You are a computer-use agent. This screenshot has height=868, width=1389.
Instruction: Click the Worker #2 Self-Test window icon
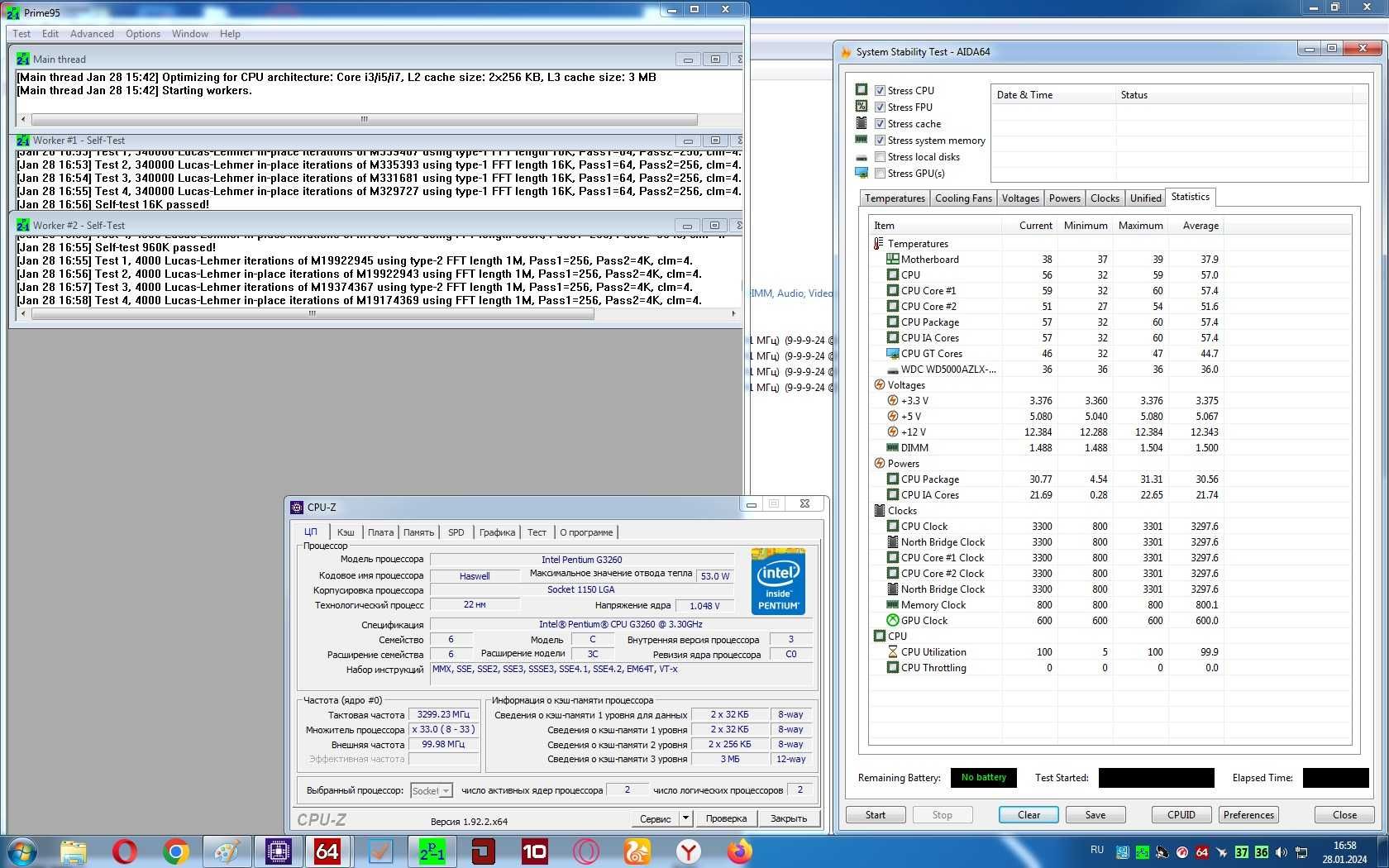coord(23,225)
